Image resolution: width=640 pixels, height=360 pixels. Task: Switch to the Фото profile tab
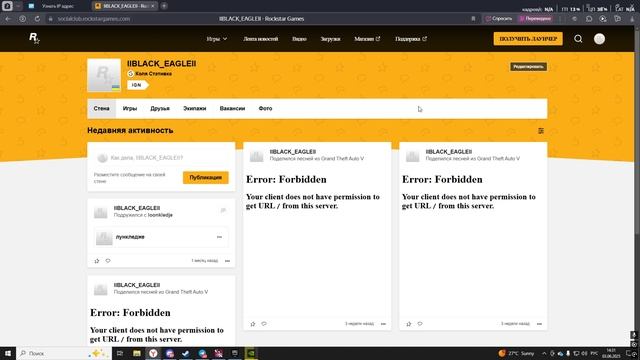265,109
